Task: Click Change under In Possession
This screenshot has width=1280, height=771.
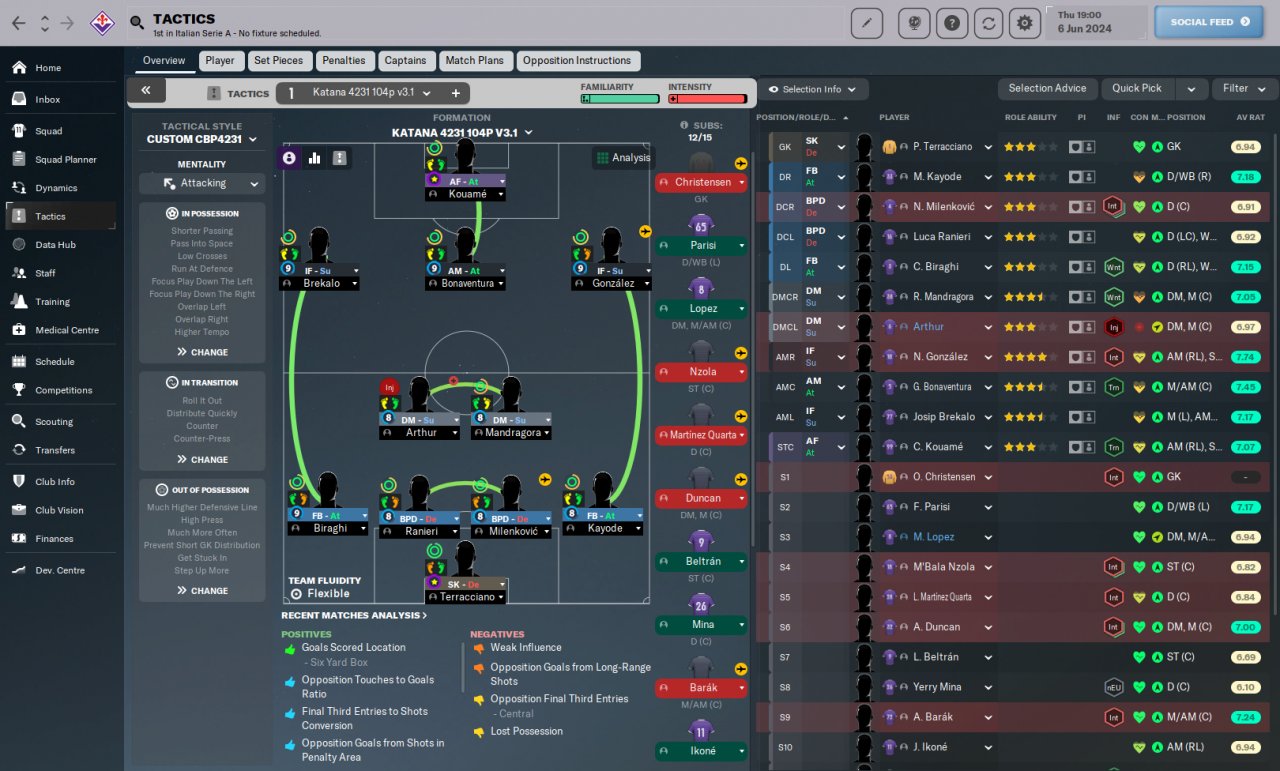Action: tap(202, 352)
